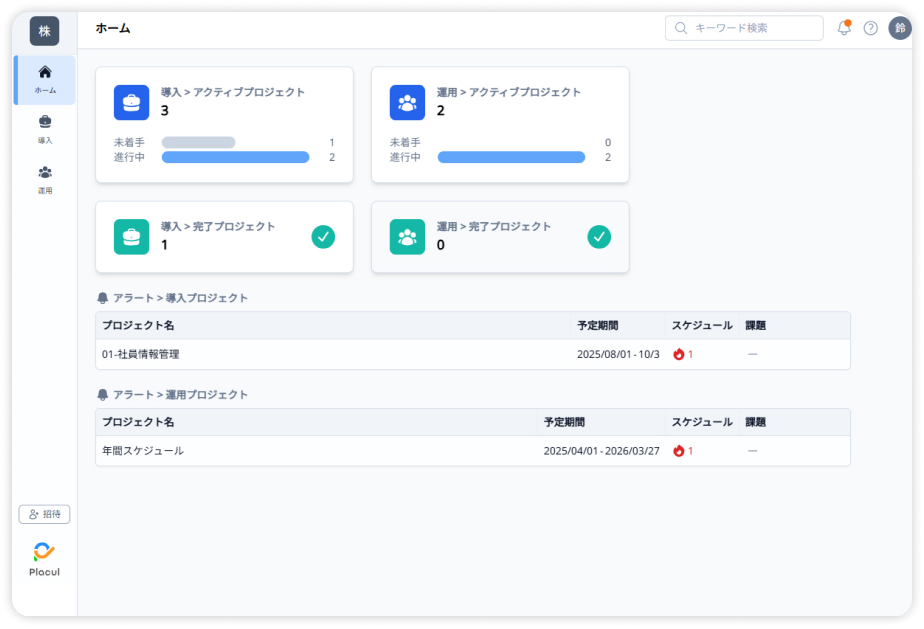Click checkmark on 運用 完了プロジェクト card

(x=598, y=237)
